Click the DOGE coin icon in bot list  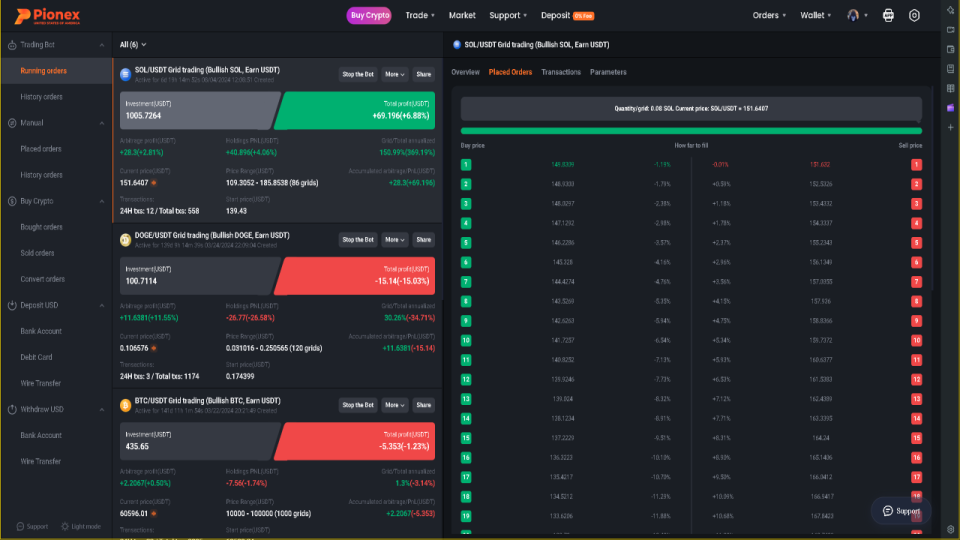pos(126,240)
